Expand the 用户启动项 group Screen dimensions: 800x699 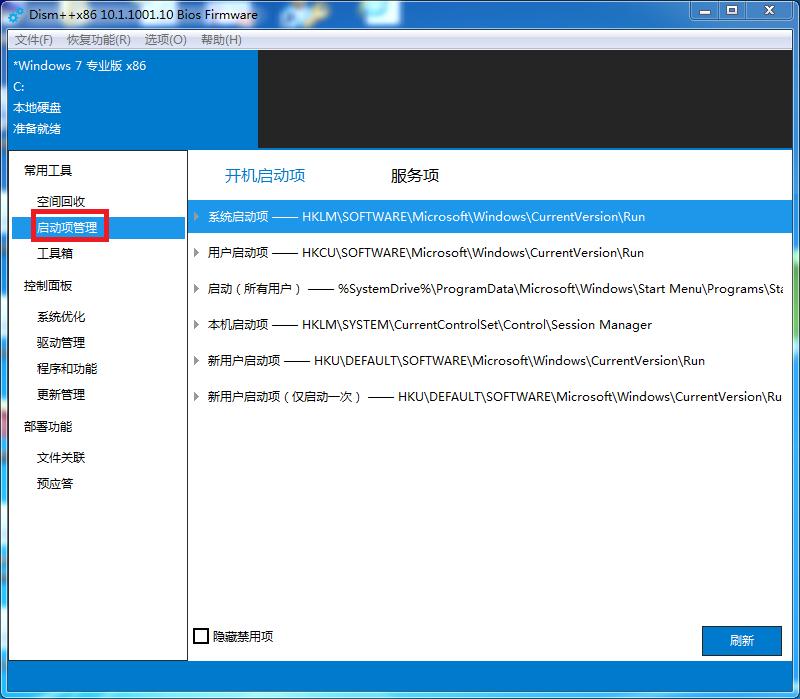click(198, 253)
